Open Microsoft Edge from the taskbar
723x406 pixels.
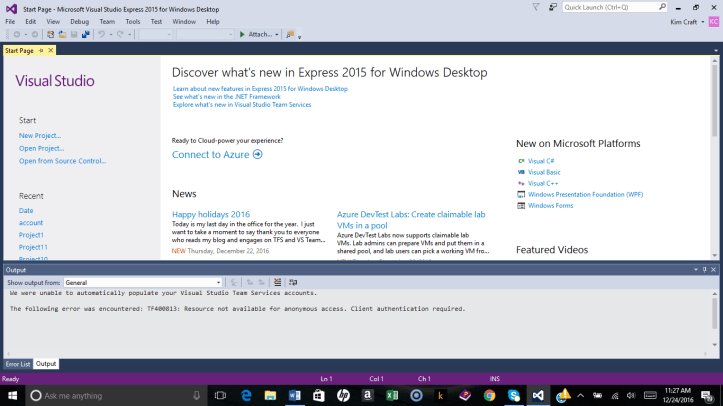tap(246, 395)
